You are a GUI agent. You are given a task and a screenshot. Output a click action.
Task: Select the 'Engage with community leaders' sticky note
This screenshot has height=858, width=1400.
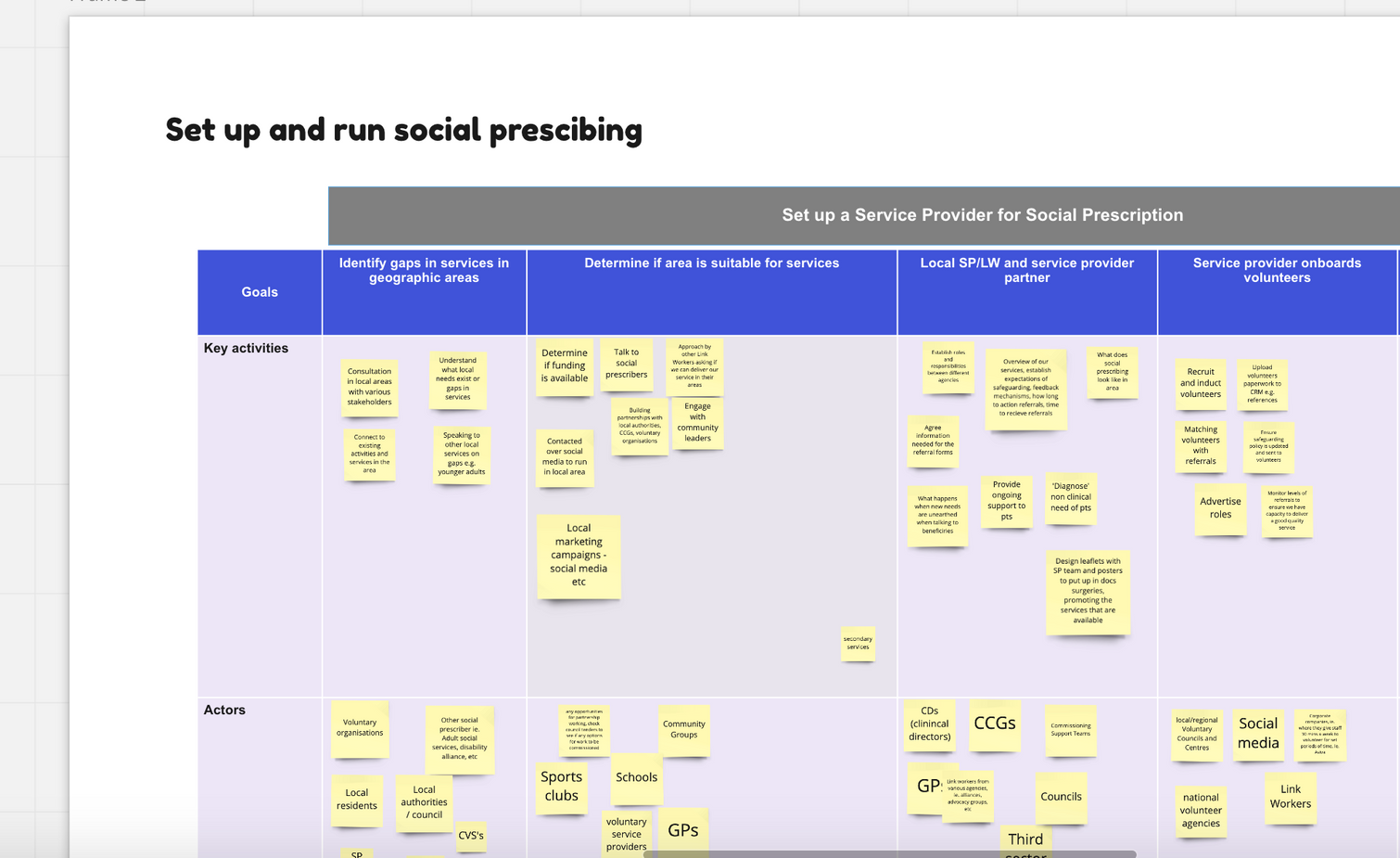point(697,422)
